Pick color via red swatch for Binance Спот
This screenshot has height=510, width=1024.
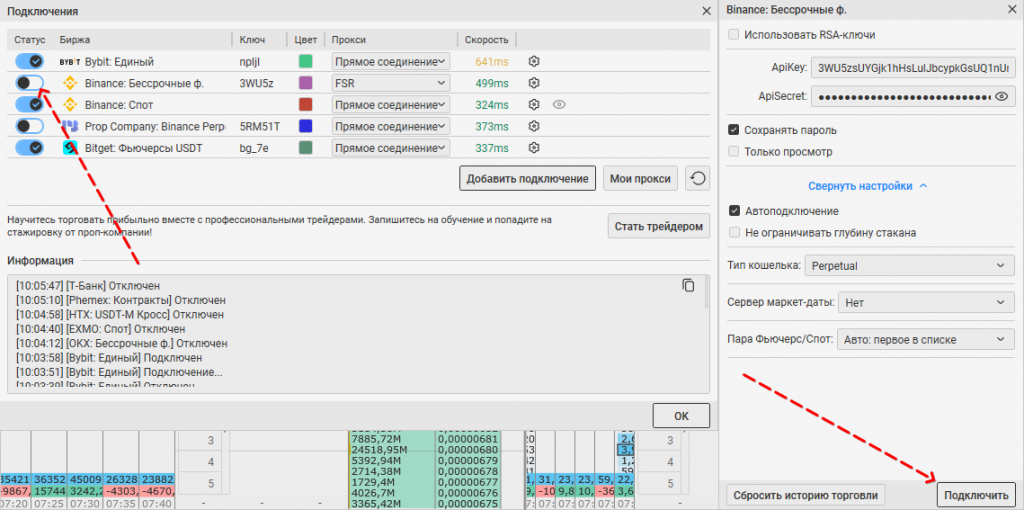(x=305, y=104)
